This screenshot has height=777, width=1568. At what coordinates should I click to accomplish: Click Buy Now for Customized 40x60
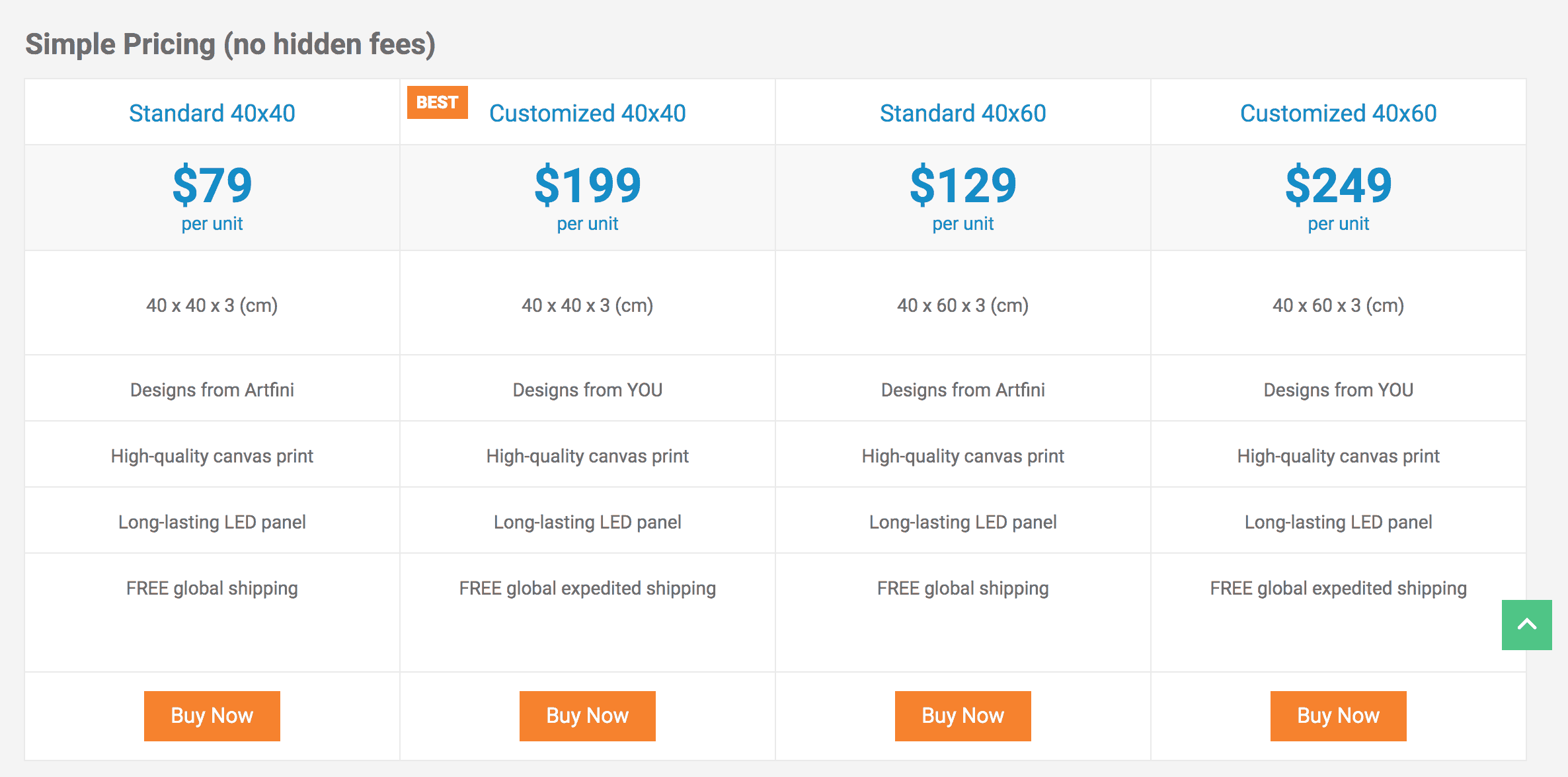[1338, 716]
